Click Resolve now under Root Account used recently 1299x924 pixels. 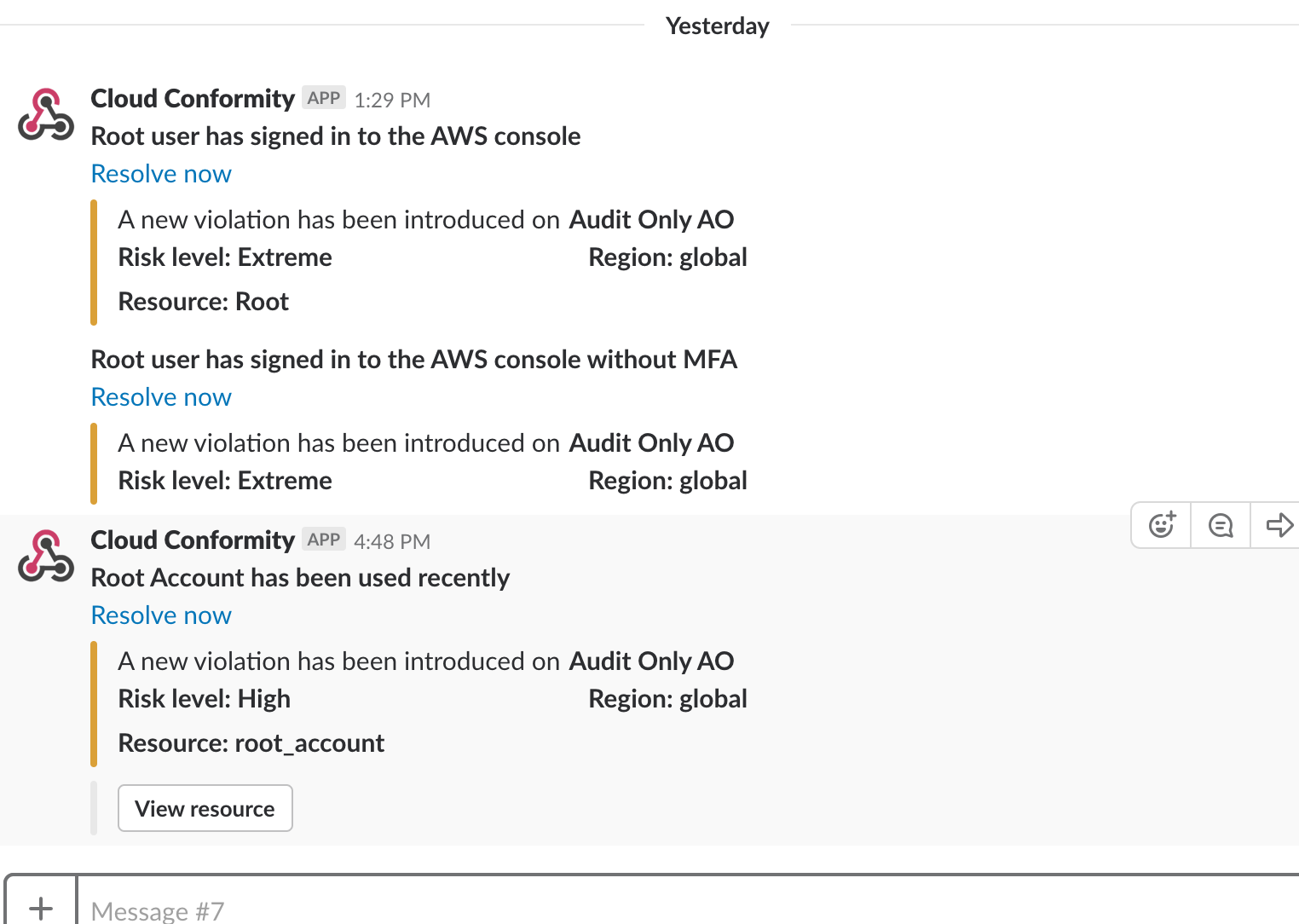pos(161,615)
